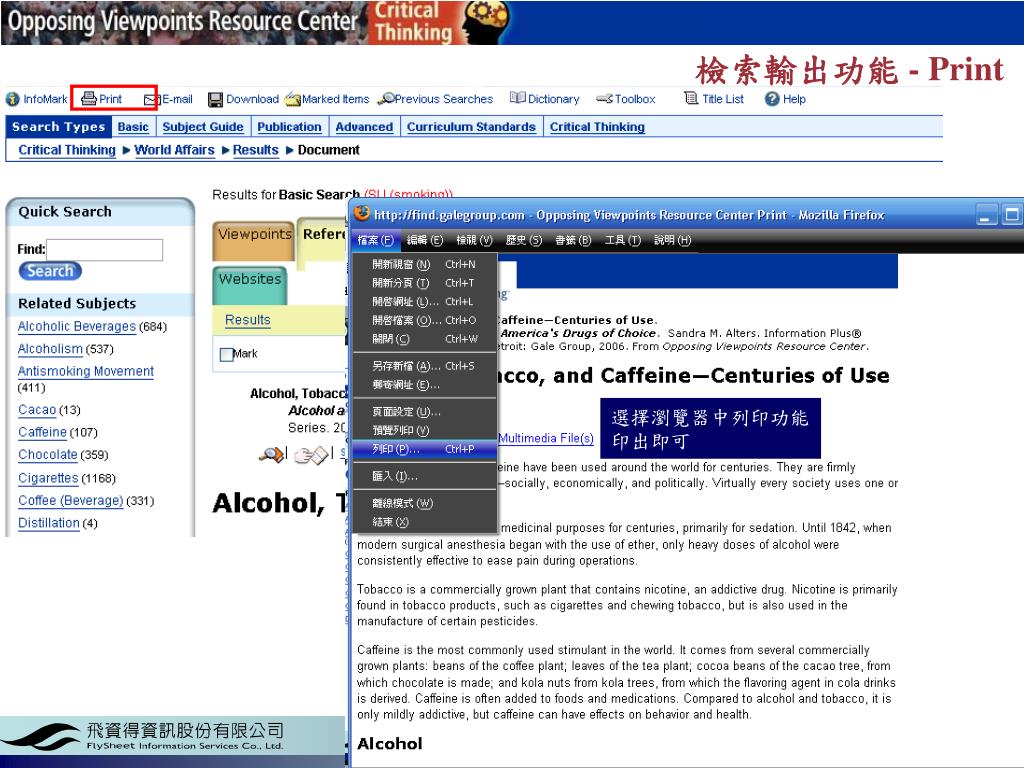
Task: Select Critical Thinking search type link
Action: 597,127
